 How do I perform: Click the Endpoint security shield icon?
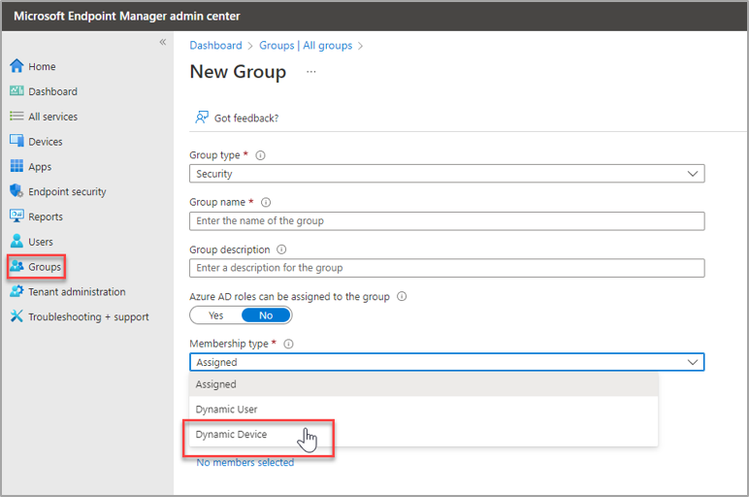click(16, 192)
